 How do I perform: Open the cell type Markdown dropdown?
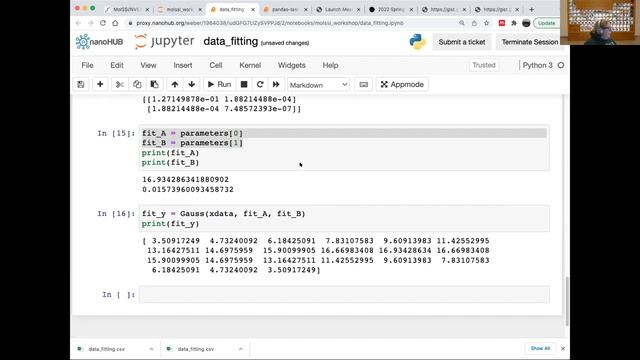coord(318,85)
